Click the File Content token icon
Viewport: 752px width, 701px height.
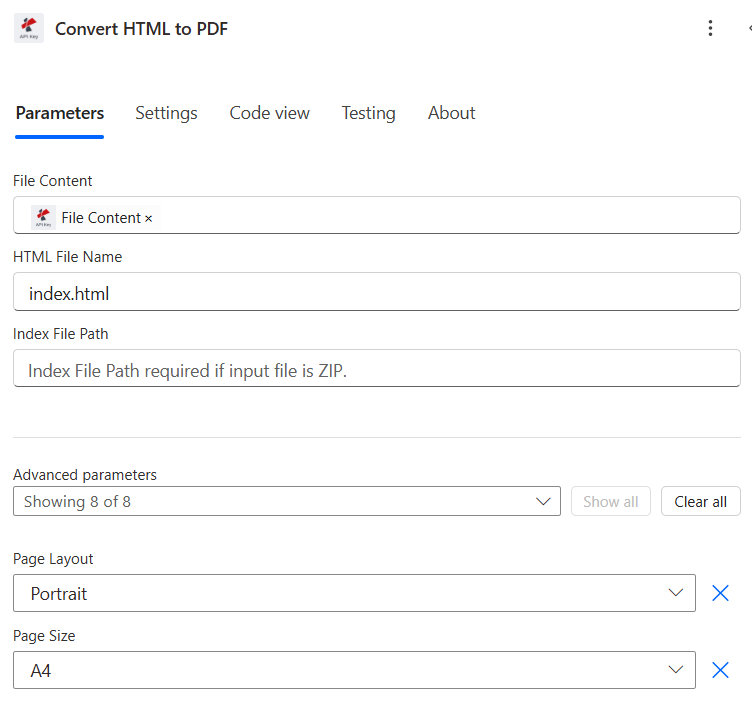pos(43,217)
